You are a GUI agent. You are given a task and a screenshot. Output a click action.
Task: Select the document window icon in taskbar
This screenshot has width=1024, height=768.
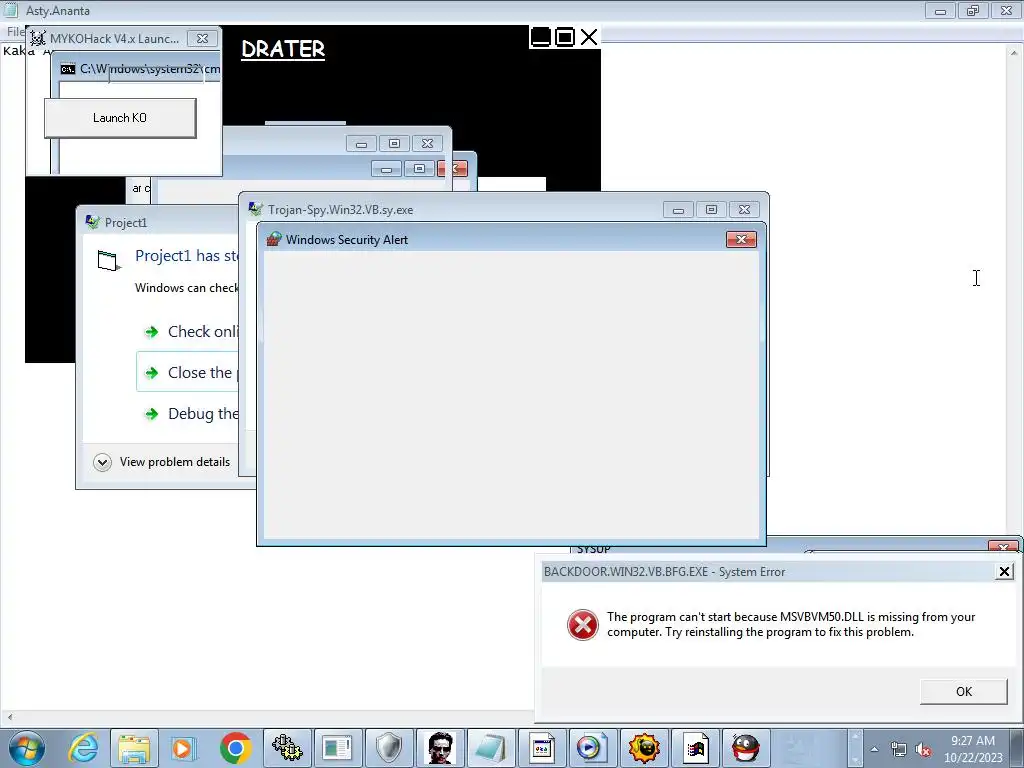pyautogui.click(x=337, y=748)
